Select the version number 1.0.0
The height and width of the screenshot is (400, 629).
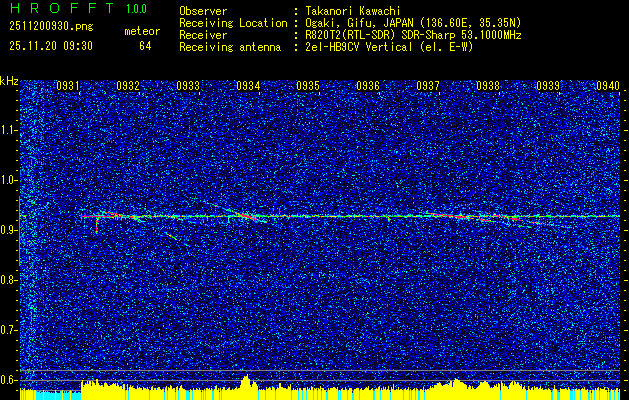coord(136,9)
